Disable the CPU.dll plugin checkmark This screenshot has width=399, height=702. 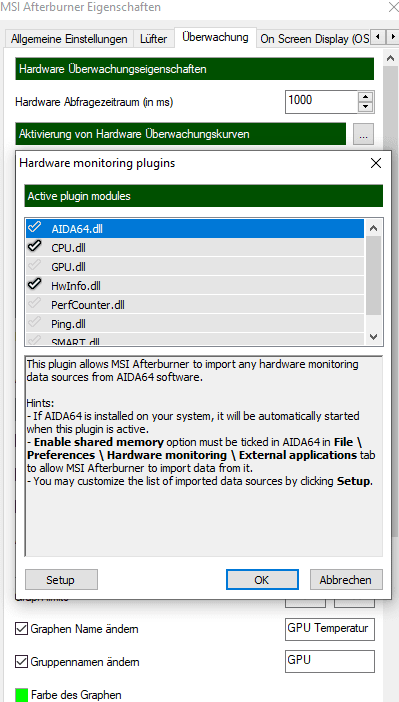(x=34, y=247)
